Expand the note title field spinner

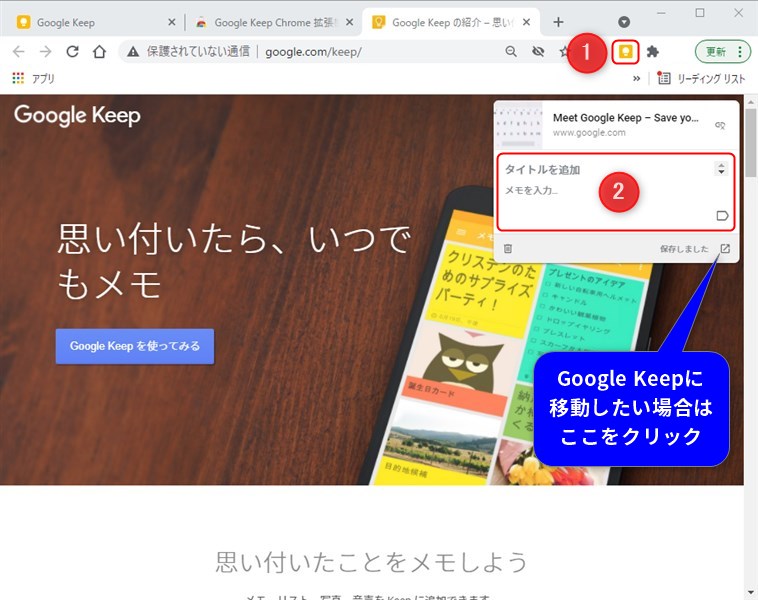721,170
